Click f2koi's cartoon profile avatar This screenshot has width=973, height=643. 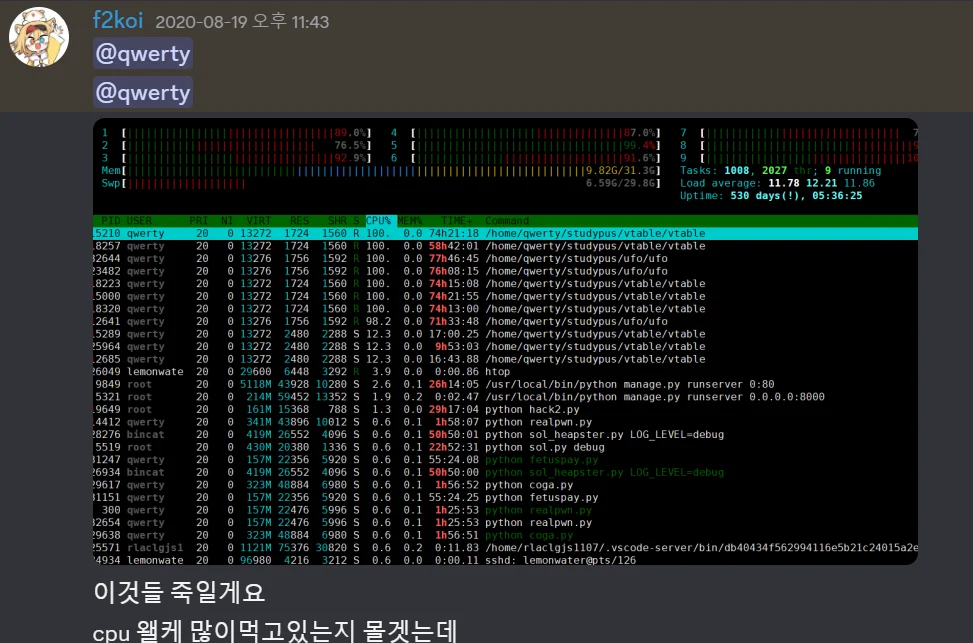tap(38, 37)
